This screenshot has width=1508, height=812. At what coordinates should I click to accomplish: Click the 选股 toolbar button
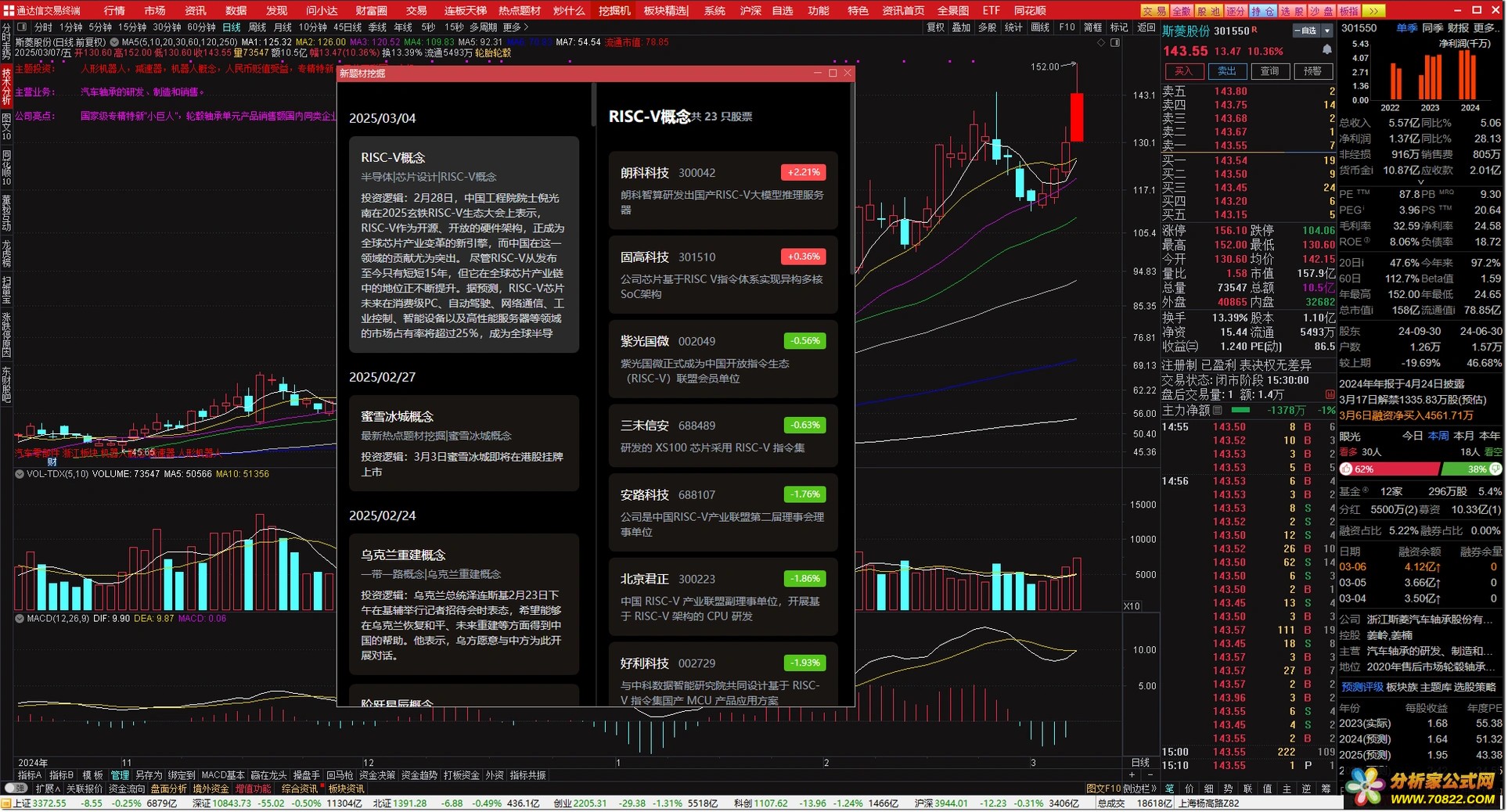pyautogui.click(x=1292, y=11)
